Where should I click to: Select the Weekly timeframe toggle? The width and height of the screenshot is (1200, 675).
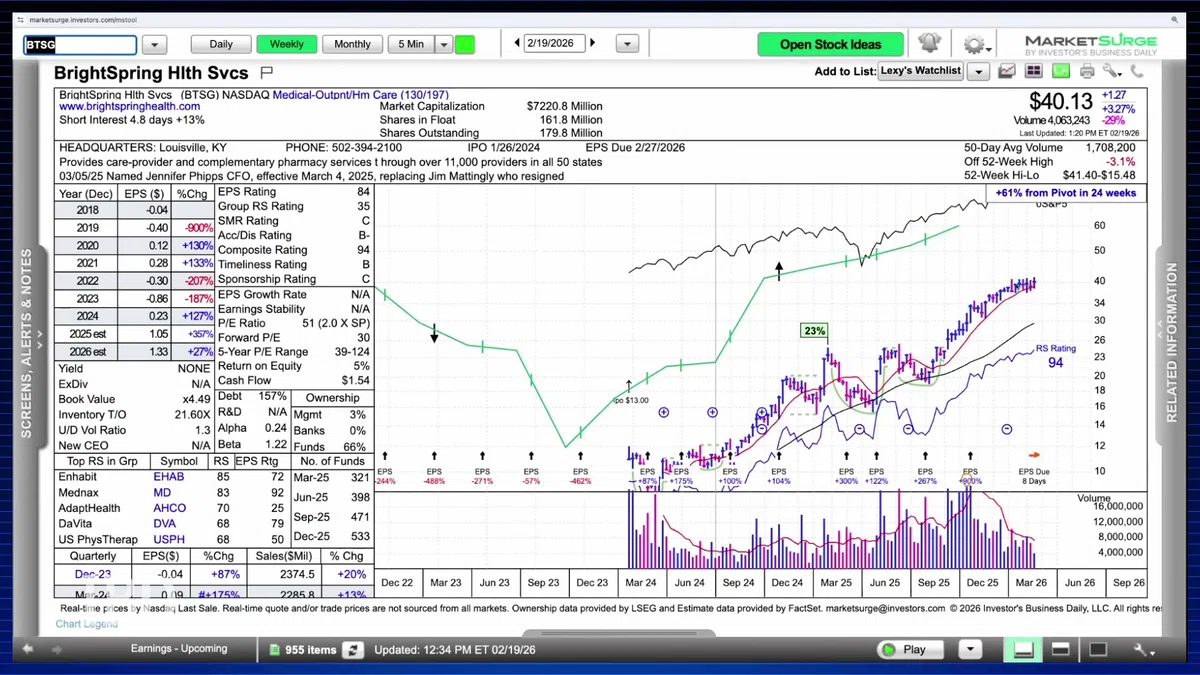287,44
